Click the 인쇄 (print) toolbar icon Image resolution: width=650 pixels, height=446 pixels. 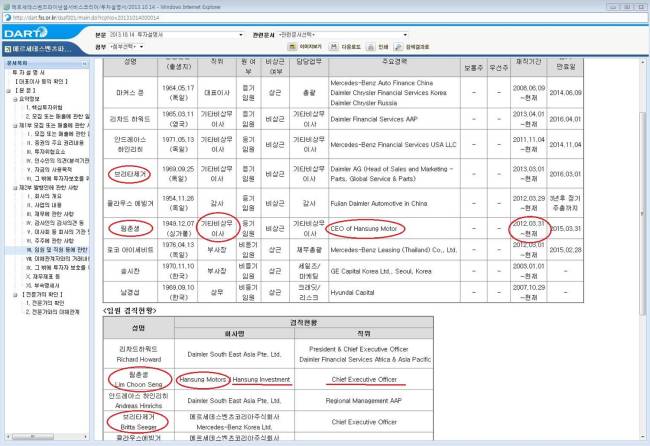(371, 47)
